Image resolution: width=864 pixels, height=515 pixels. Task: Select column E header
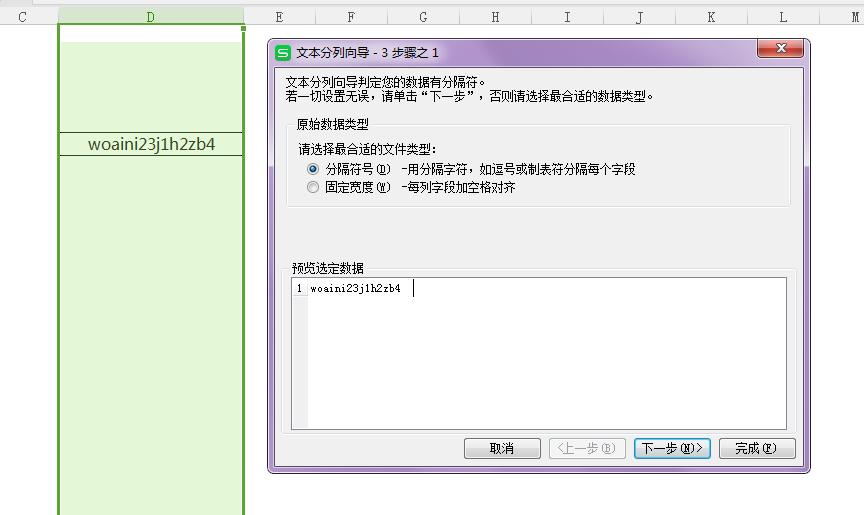[x=279, y=17]
